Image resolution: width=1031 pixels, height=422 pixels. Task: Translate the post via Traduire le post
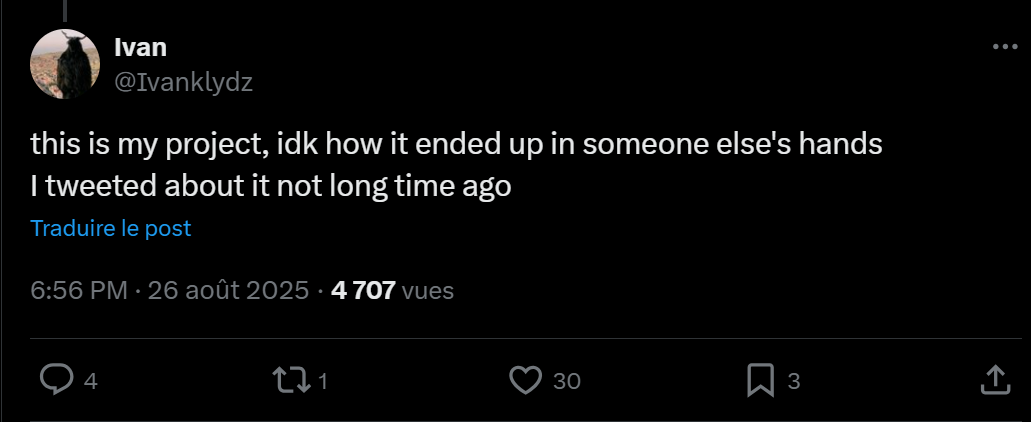[111, 228]
